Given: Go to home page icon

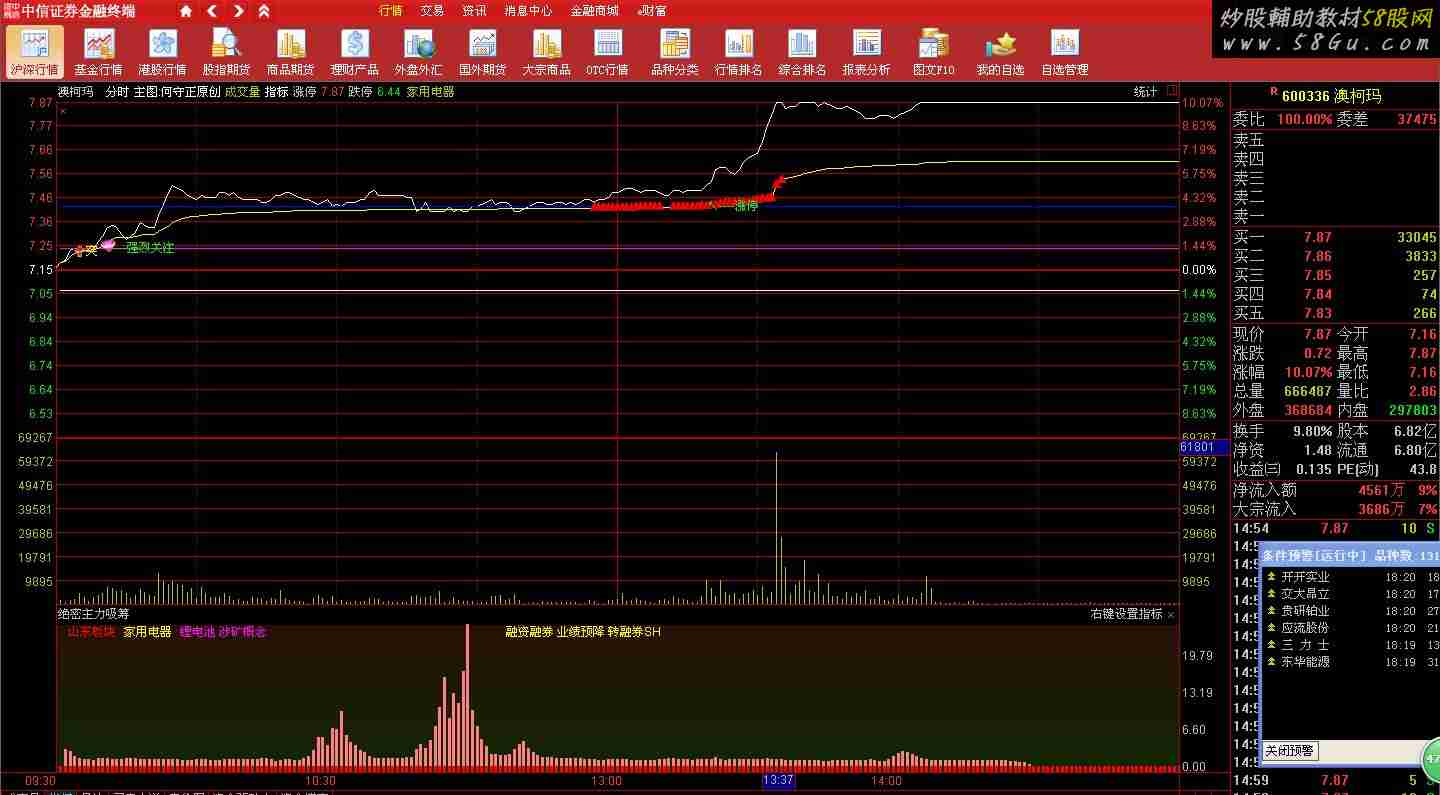Looking at the screenshot, I should [x=186, y=11].
